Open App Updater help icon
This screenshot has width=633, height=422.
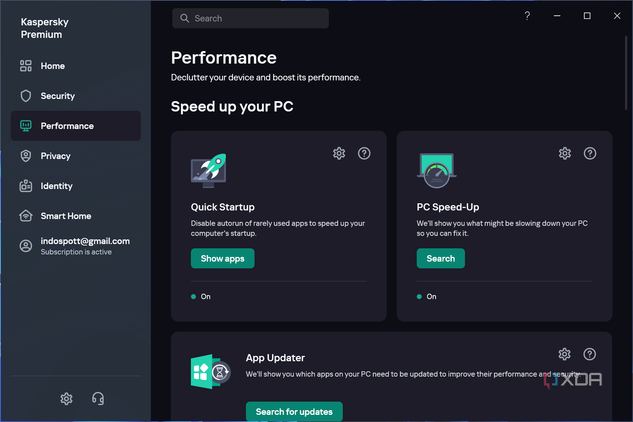[589, 354]
